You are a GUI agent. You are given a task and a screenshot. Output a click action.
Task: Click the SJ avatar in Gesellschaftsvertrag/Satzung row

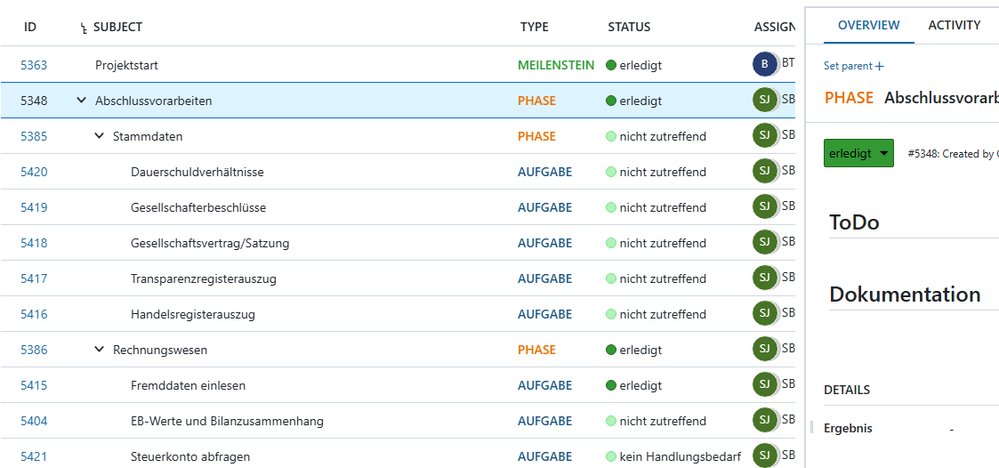pyautogui.click(x=765, y=243)
